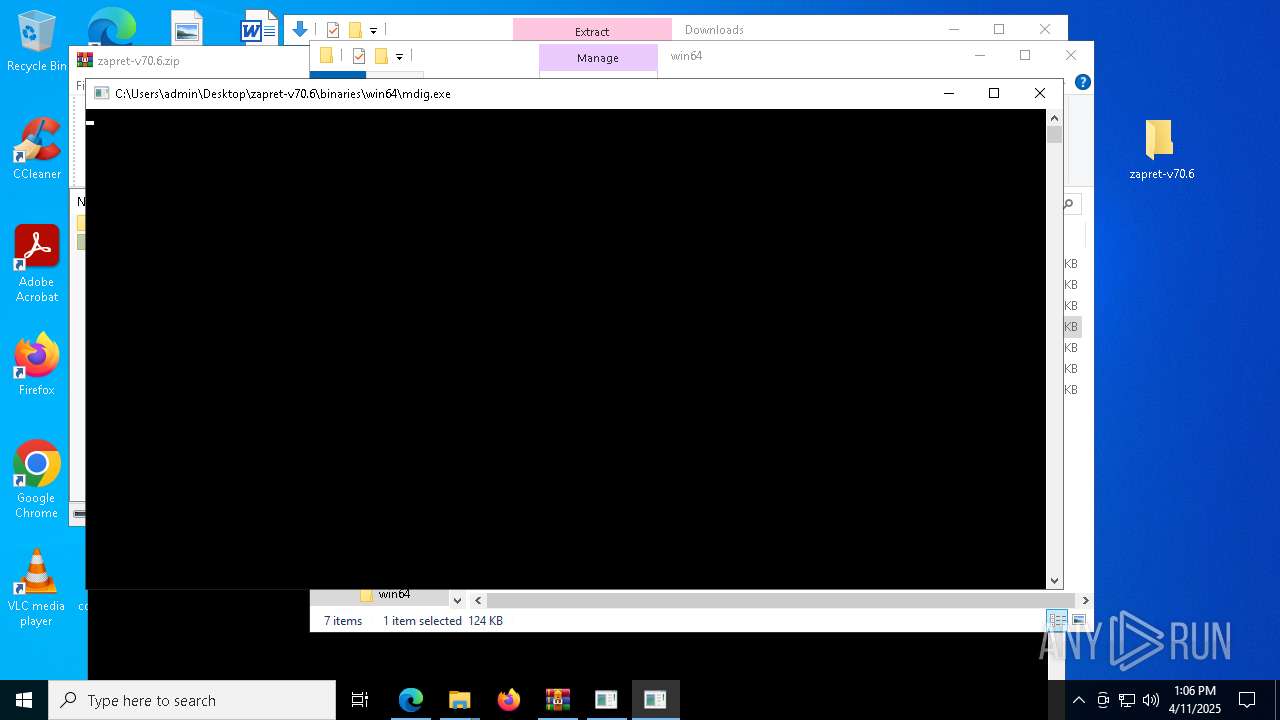Open the volume control tray icon
Viewport: 1280px width, 720px height.
[x=1151, y=700]
